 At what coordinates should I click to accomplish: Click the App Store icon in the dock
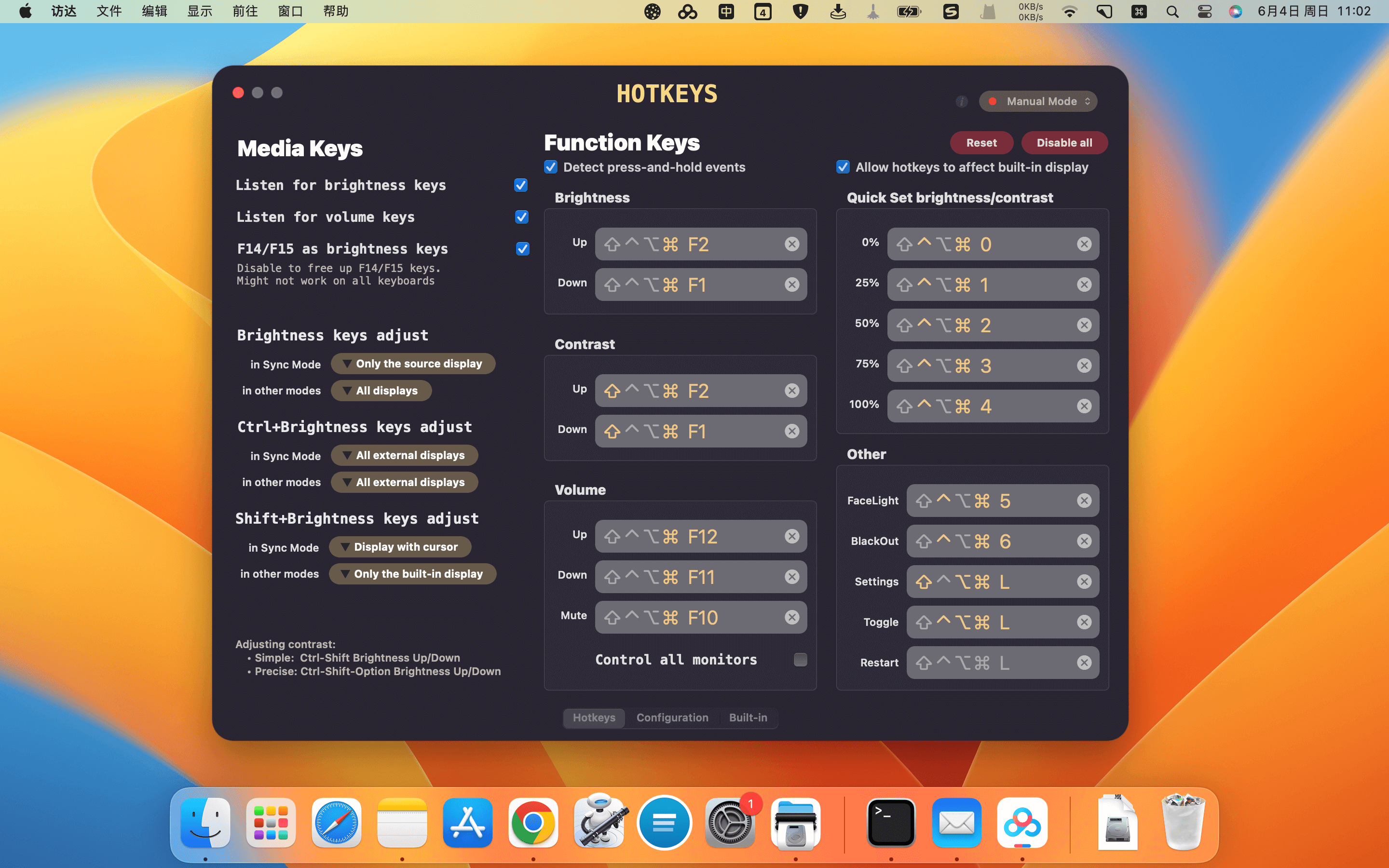click(466, 822)
